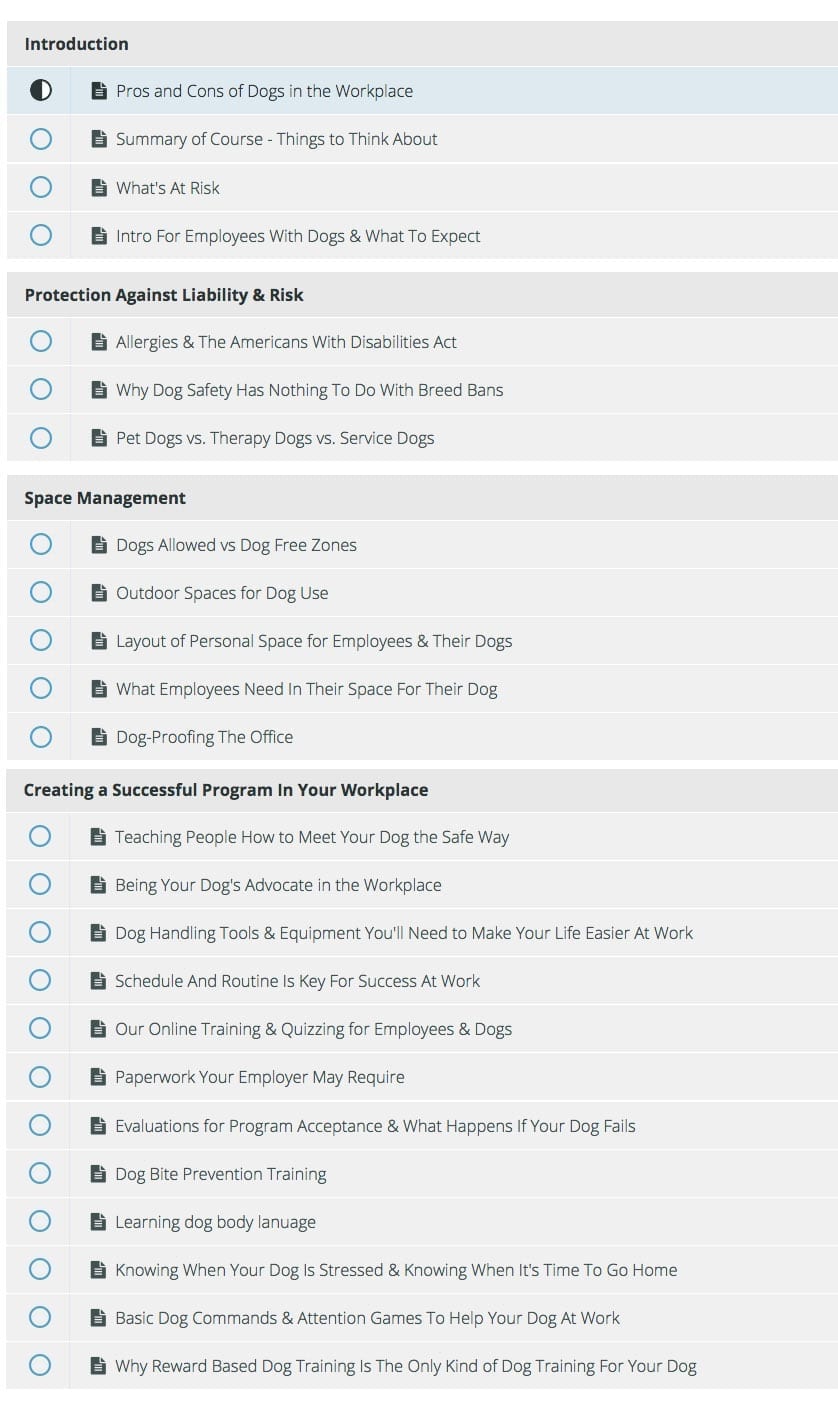The height and width of the screenshot is (1404, 838).
Task: Open Why Reward Based Dog Training lesson
Action: click(x=405, y=1366)
